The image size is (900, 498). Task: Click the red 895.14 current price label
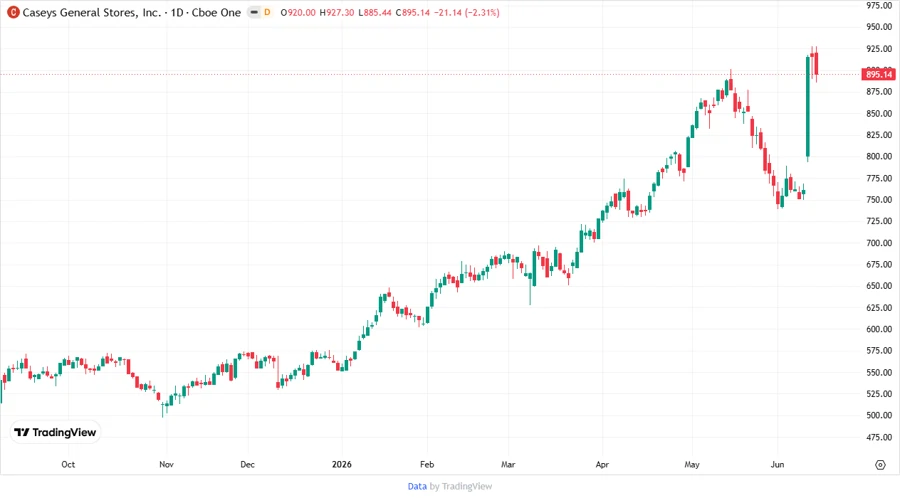click(878, 75)
